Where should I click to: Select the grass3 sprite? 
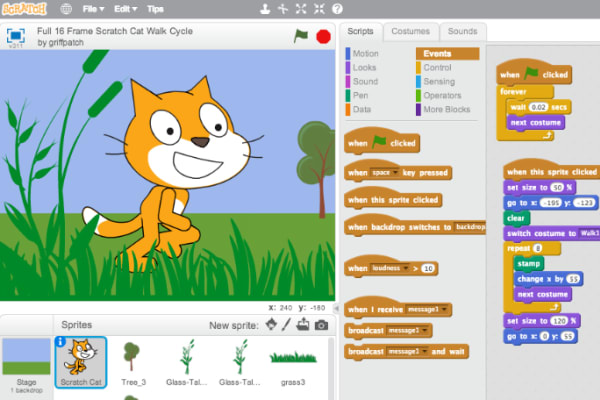point(293,362)
